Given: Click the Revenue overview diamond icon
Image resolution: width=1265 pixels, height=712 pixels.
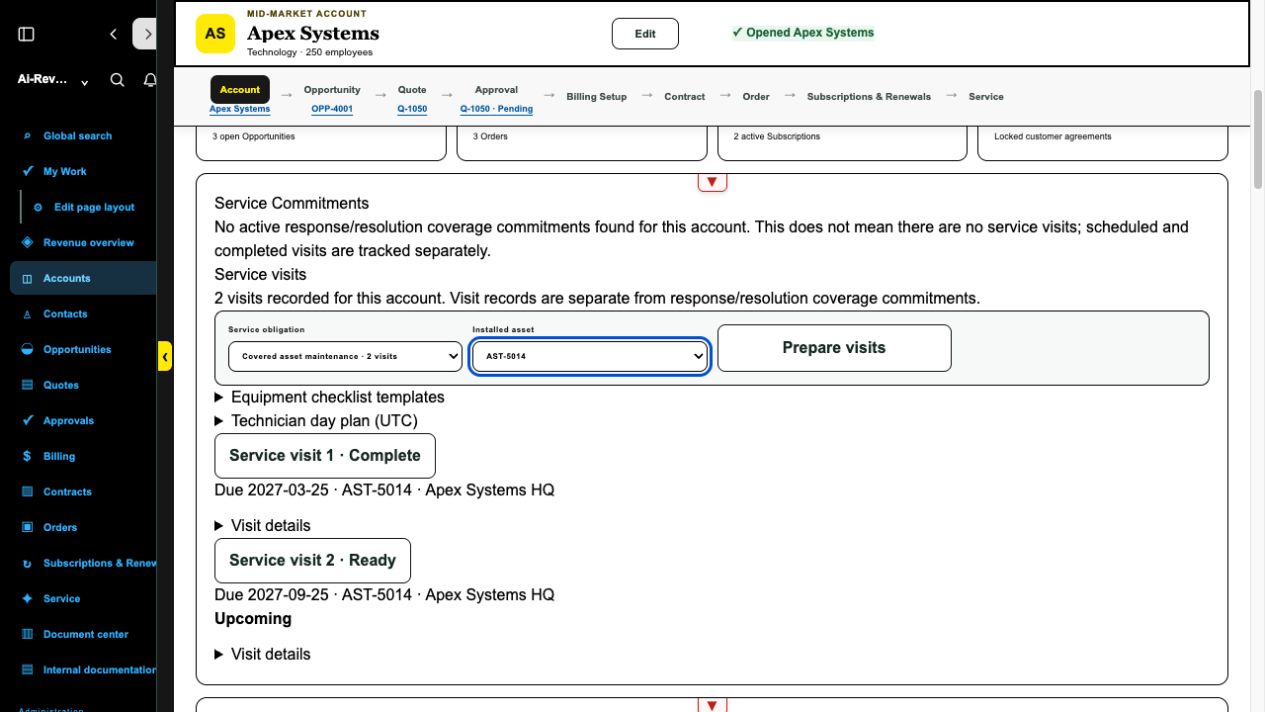Looking at the screenshot, I should 27,242.
